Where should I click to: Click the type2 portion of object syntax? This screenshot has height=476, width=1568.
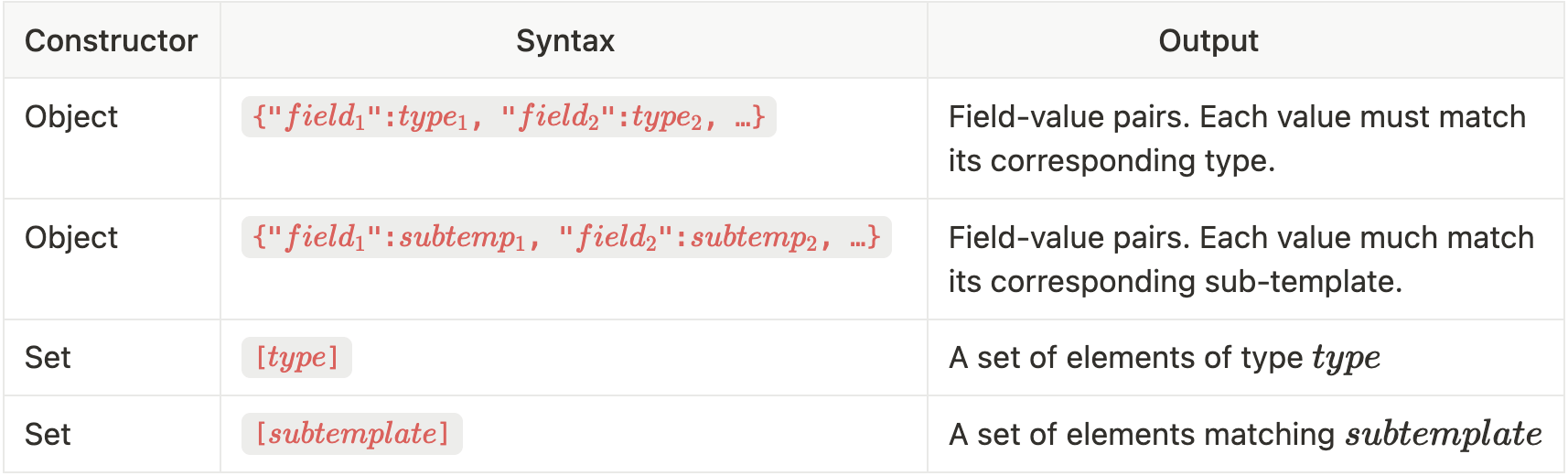click(666, 117)
